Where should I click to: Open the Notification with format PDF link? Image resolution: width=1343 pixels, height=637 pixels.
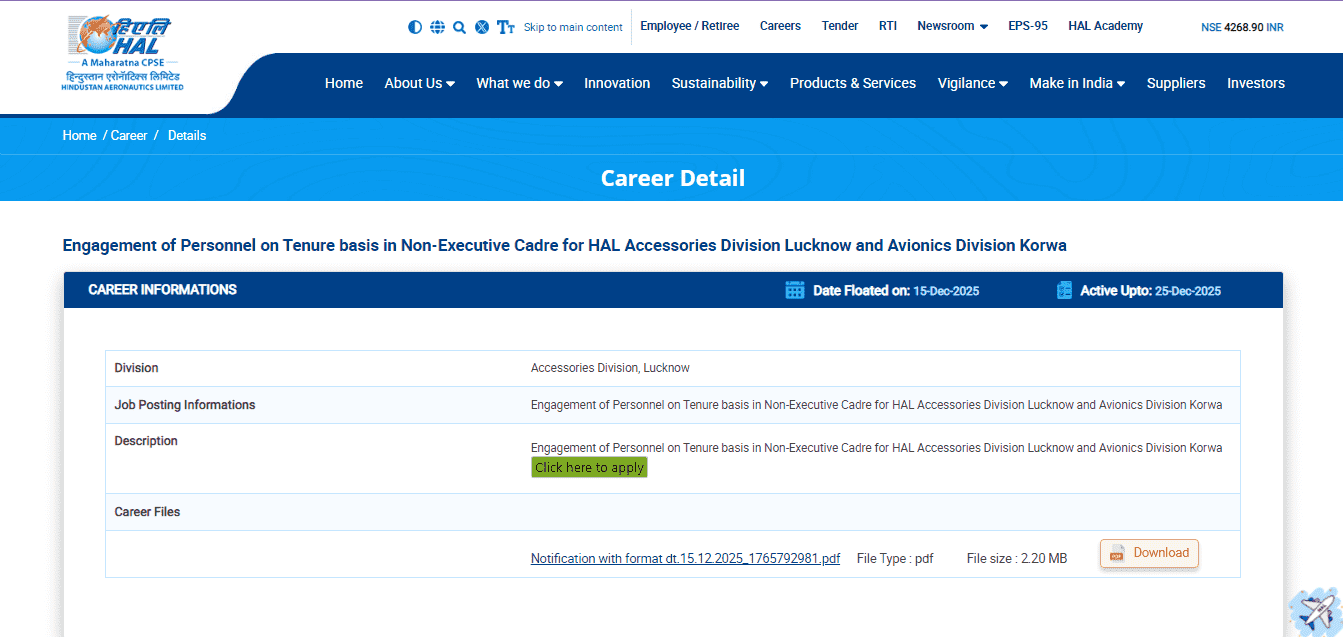[x=684, y=558]
